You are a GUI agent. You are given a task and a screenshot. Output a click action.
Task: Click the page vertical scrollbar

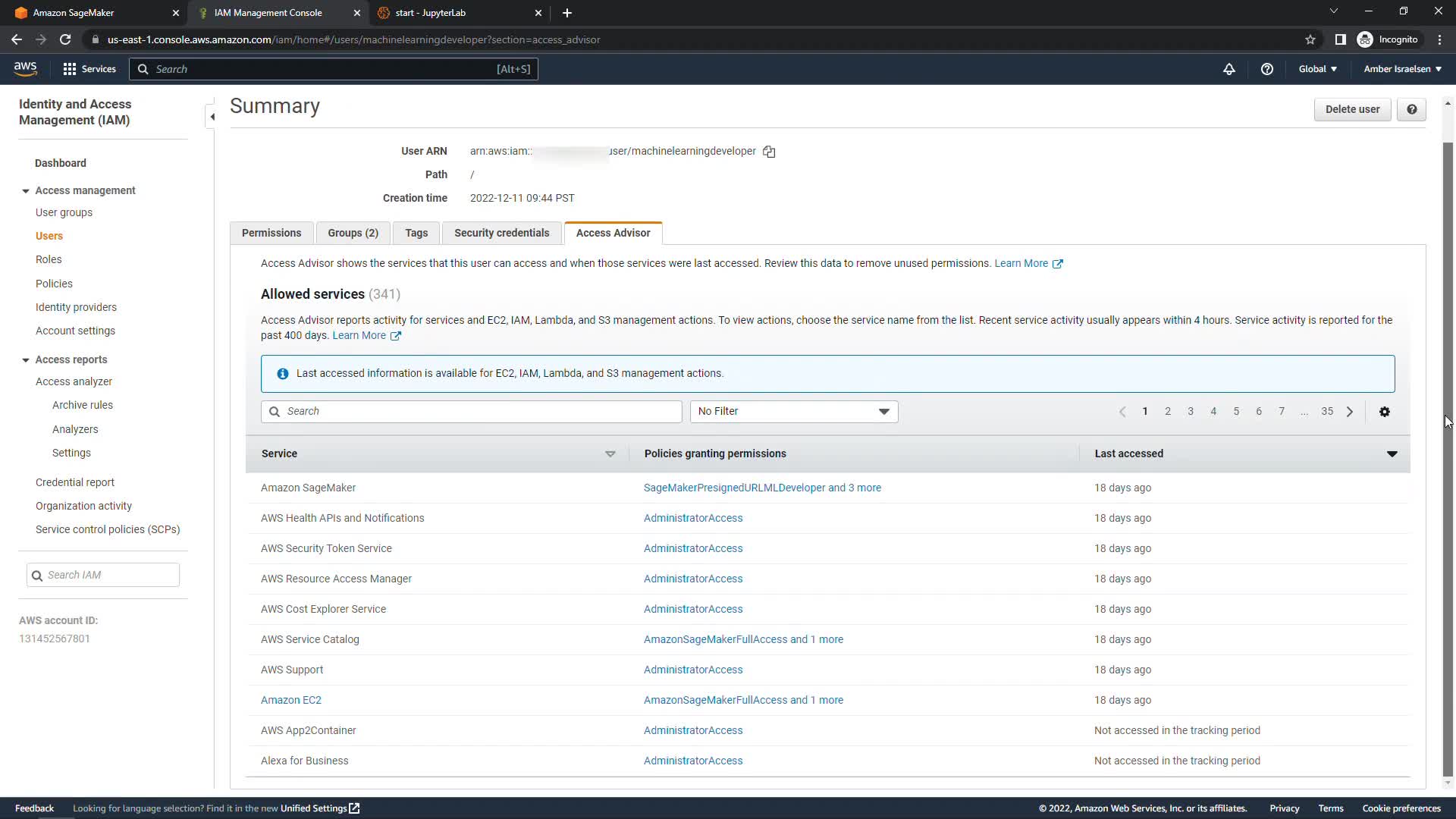click(x=1447, y=455)
